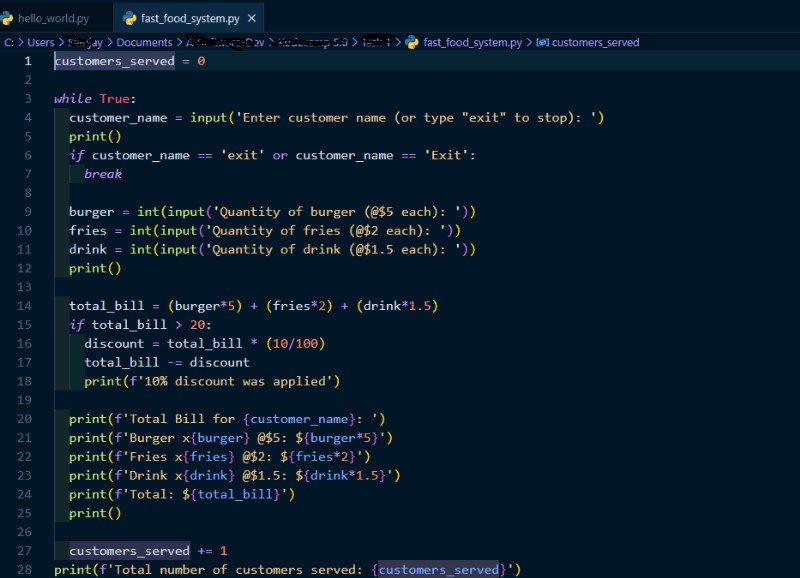The width and height of the screenshot is (800, 578).
Task: Click 'Total Bill for' print statement
Action: click(227, 419)
